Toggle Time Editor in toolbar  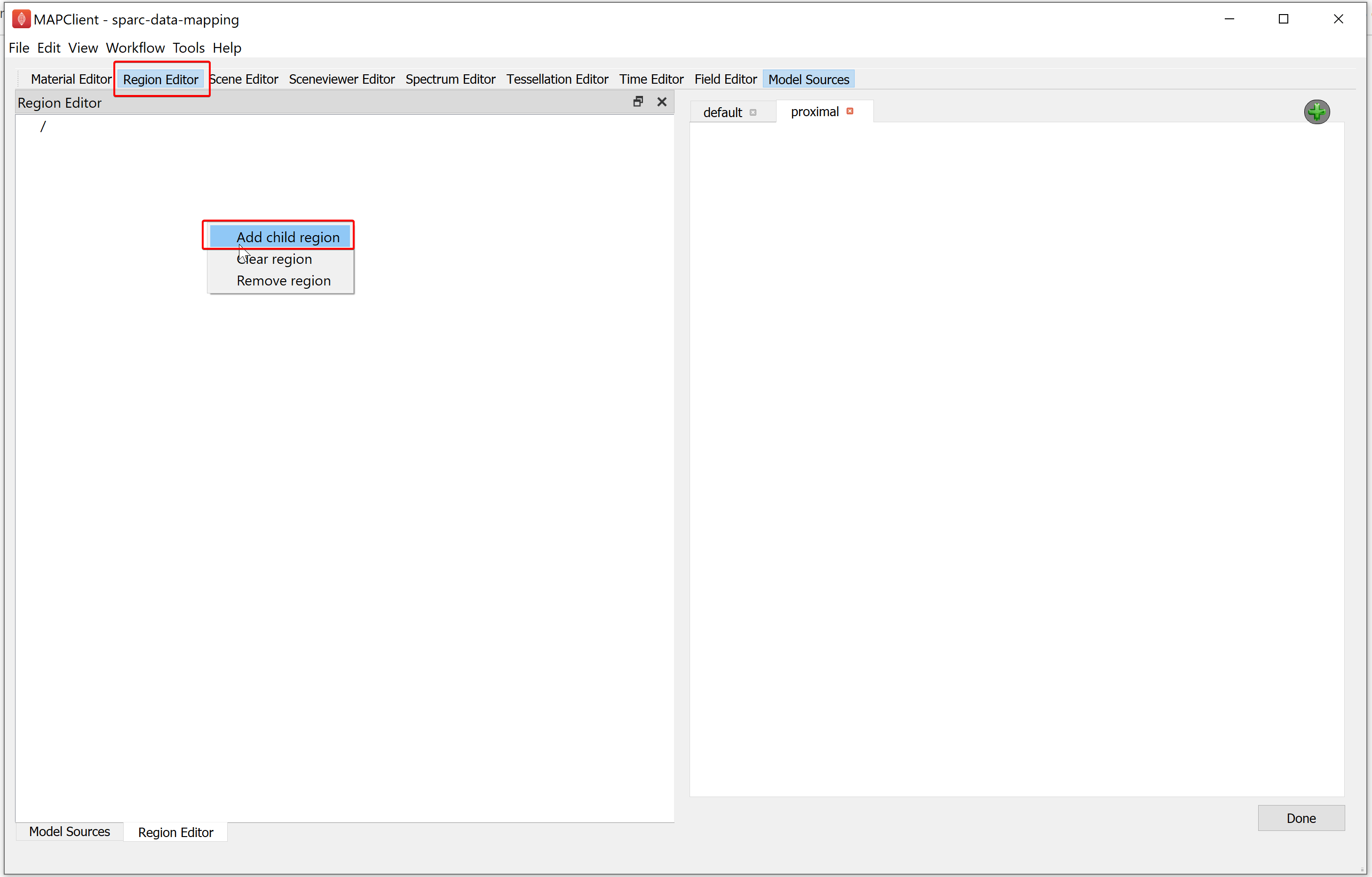click(x=651, y=79)
